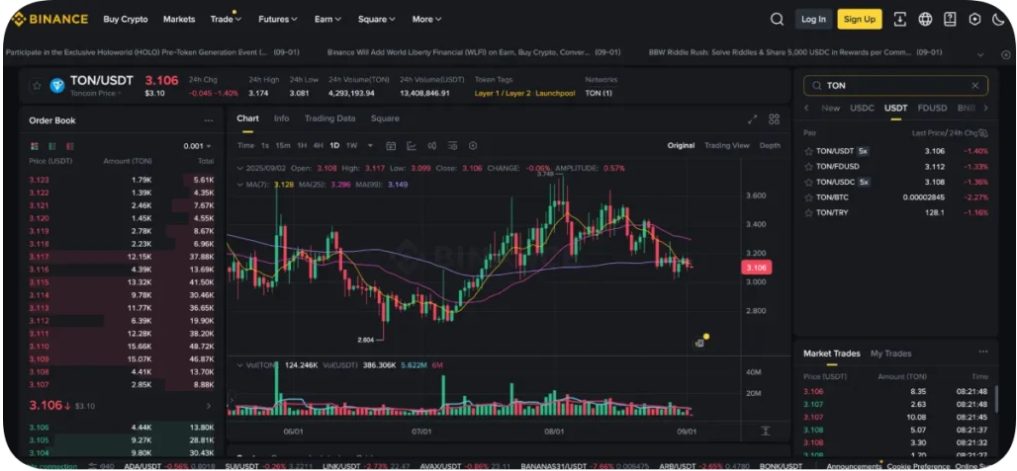Move quote currency tabs right with arrow
This screenshot has height=471, width=1017.
click(986, 108)
